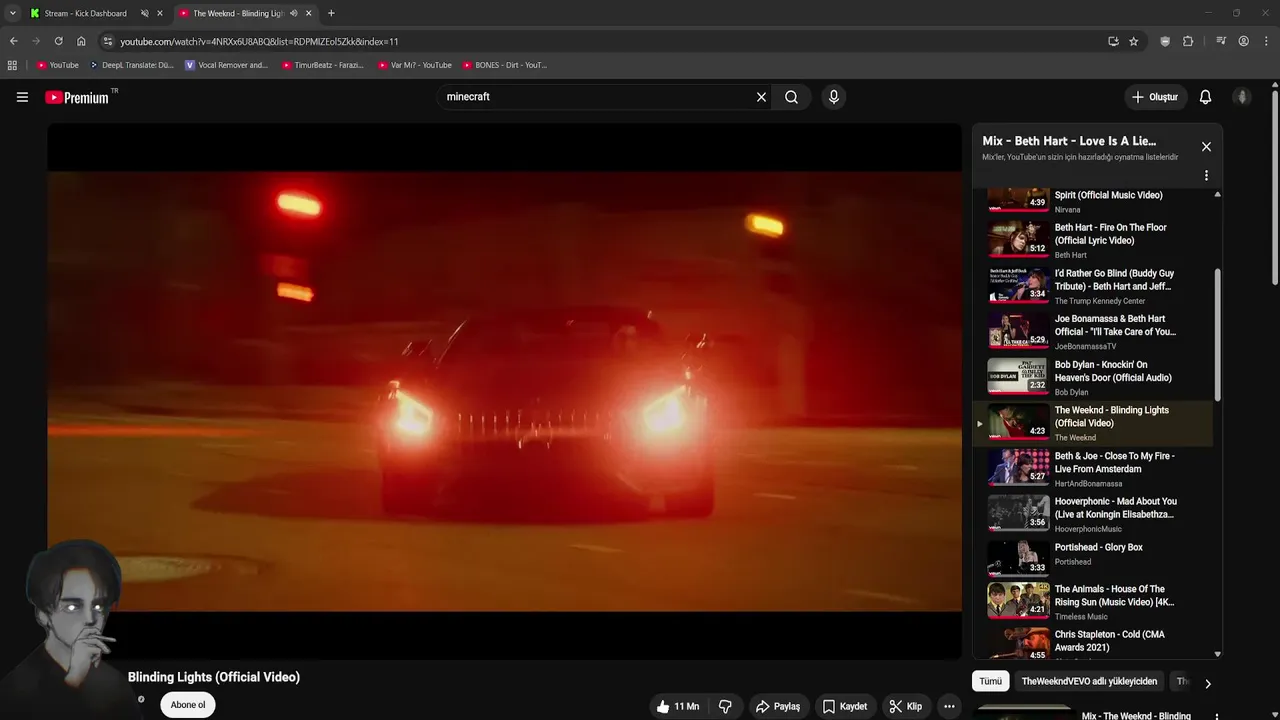Image resolution: width=1280 pixels, height=720 pixels.
Task: Click the main page vertical scrollbar
Action: pyautogui.click(x=1275, y=188)
